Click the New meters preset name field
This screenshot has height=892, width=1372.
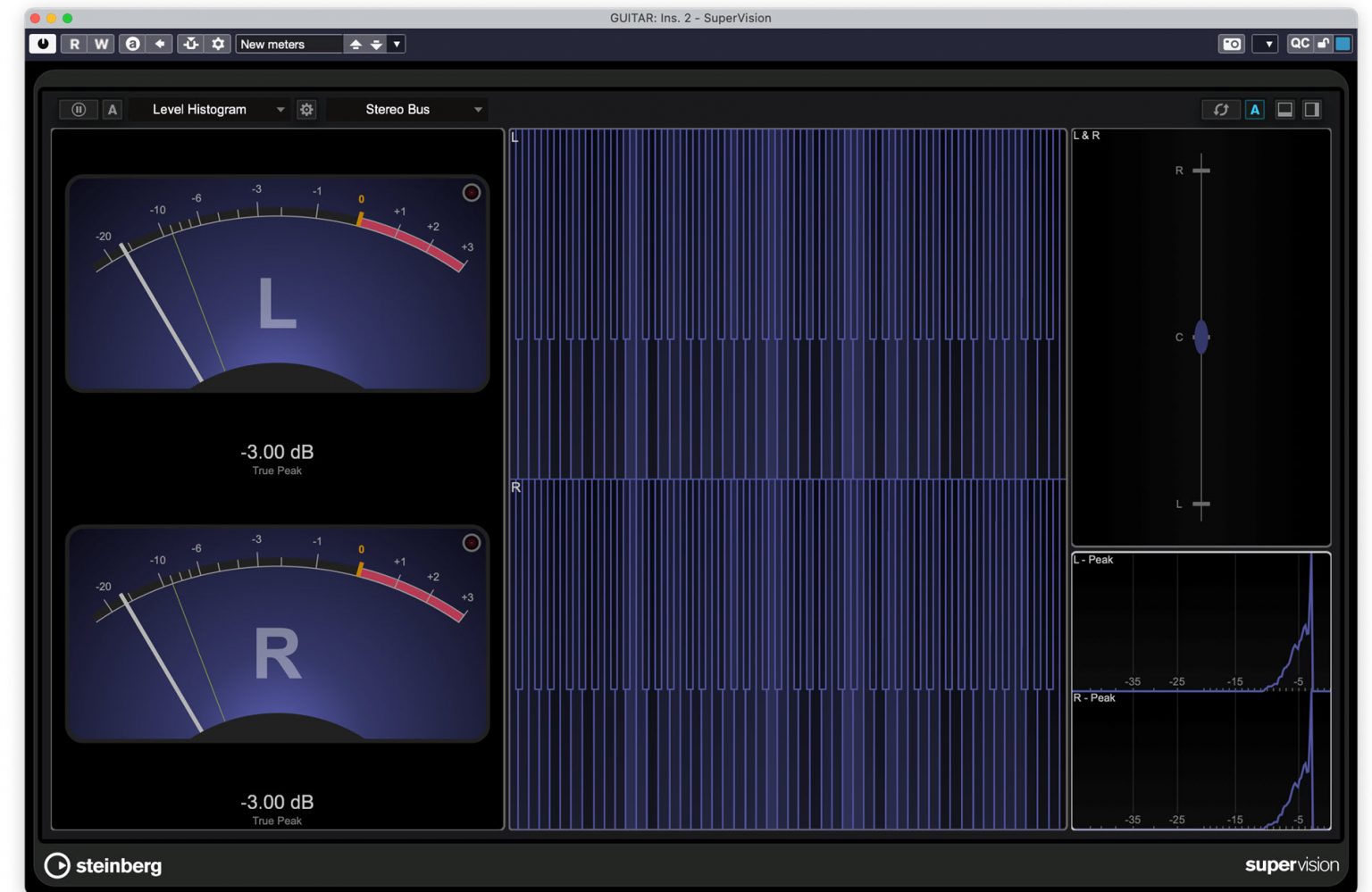click(286, 44)
